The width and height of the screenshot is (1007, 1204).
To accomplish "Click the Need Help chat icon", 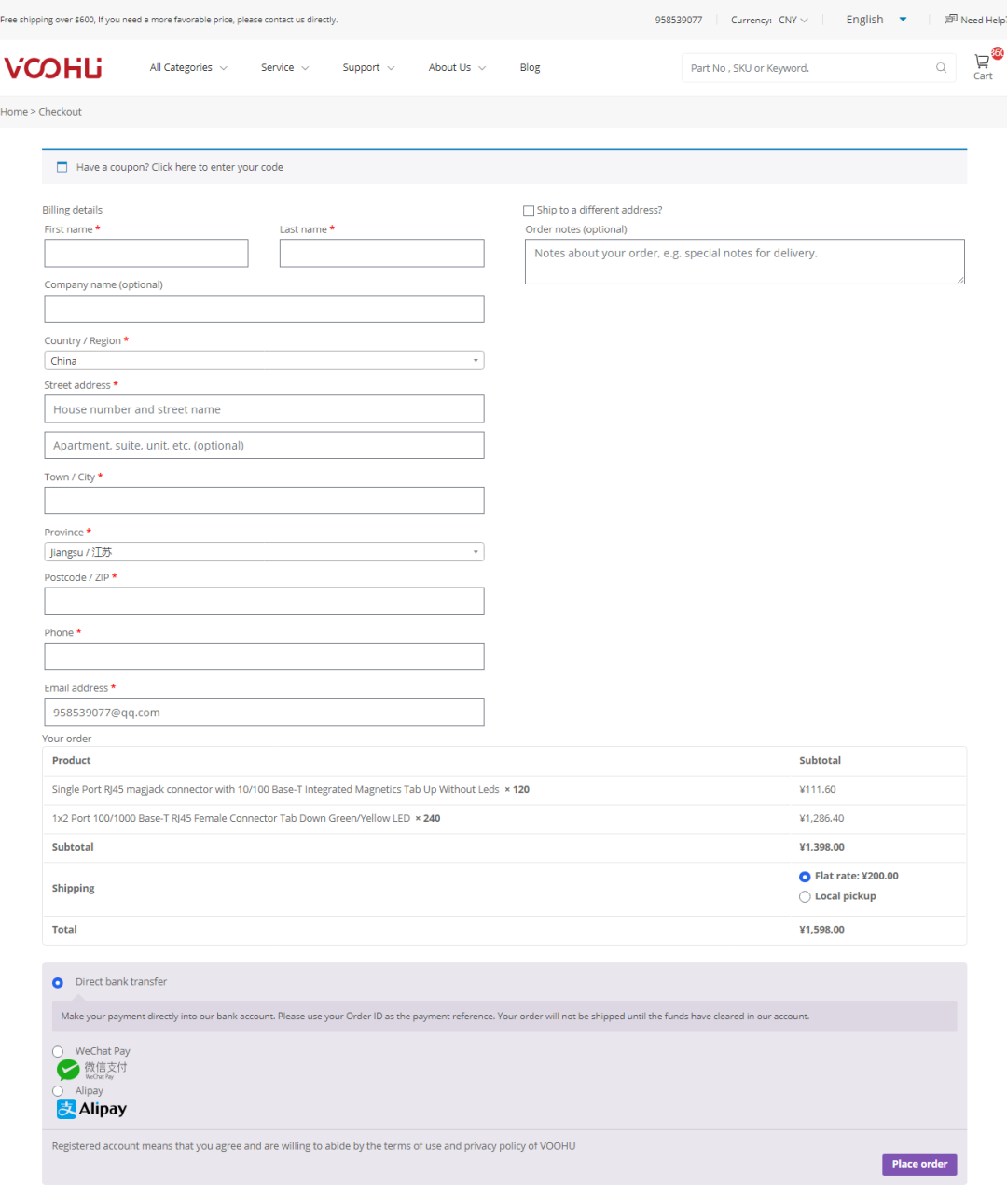I will coord(950,20).
